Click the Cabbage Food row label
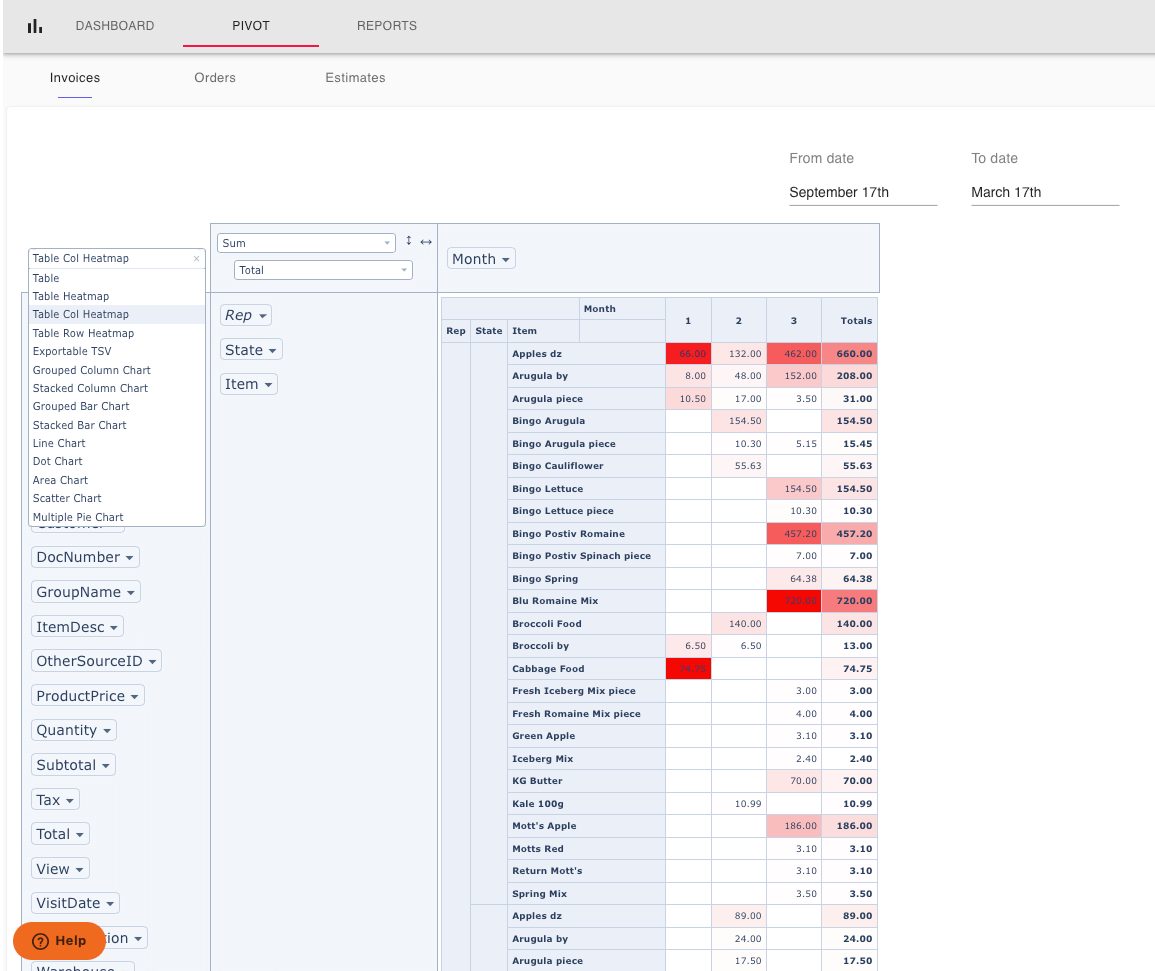This screenshot has width=1155, height=971. [x=586, y=669]
